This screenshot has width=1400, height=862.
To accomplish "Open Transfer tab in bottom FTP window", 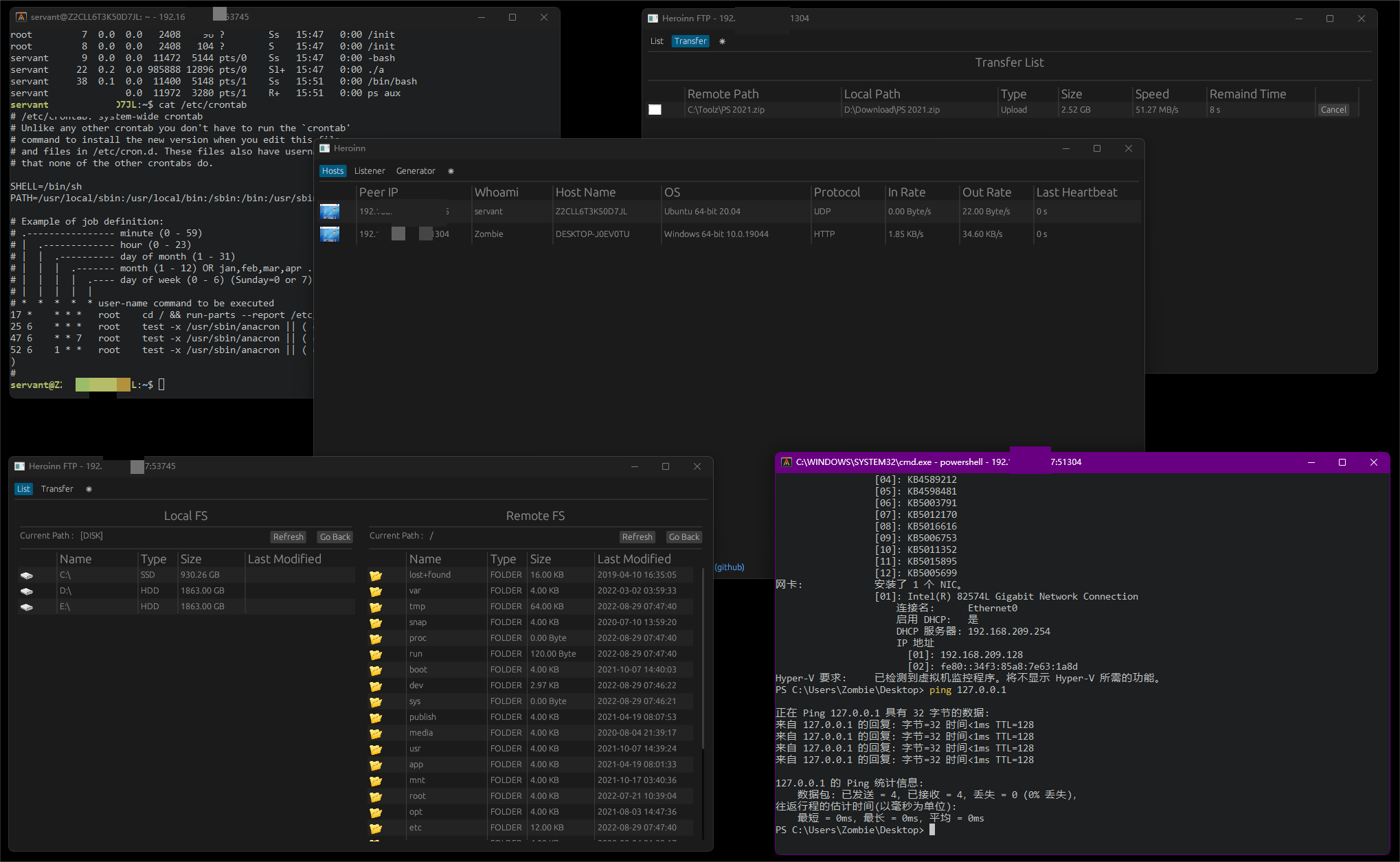I will click(57, 489).
